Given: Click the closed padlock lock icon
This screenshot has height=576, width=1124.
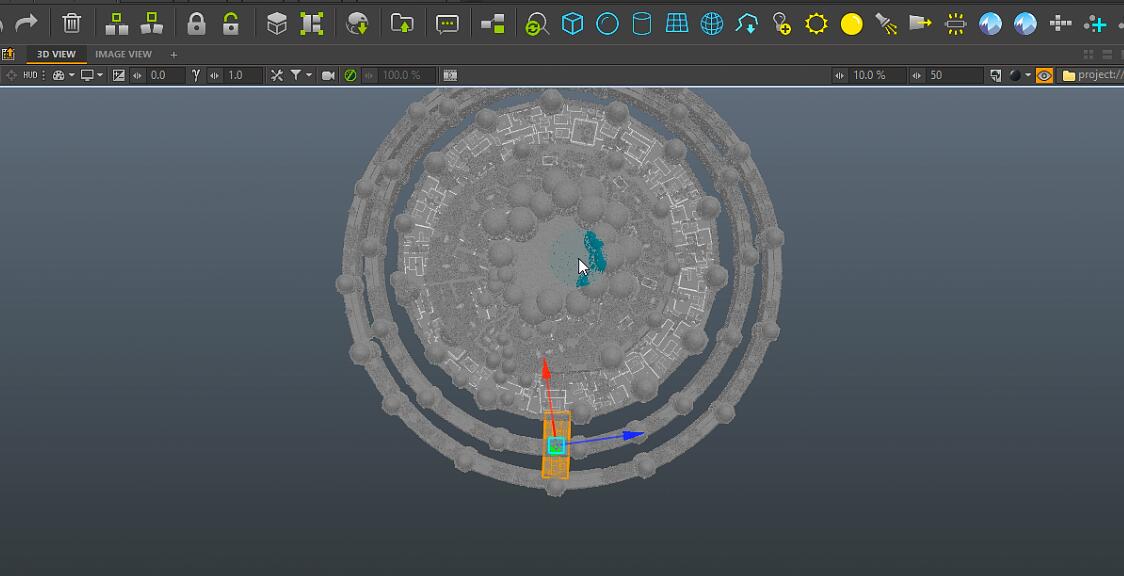Looking at the screenshot, I should [196, 23].
